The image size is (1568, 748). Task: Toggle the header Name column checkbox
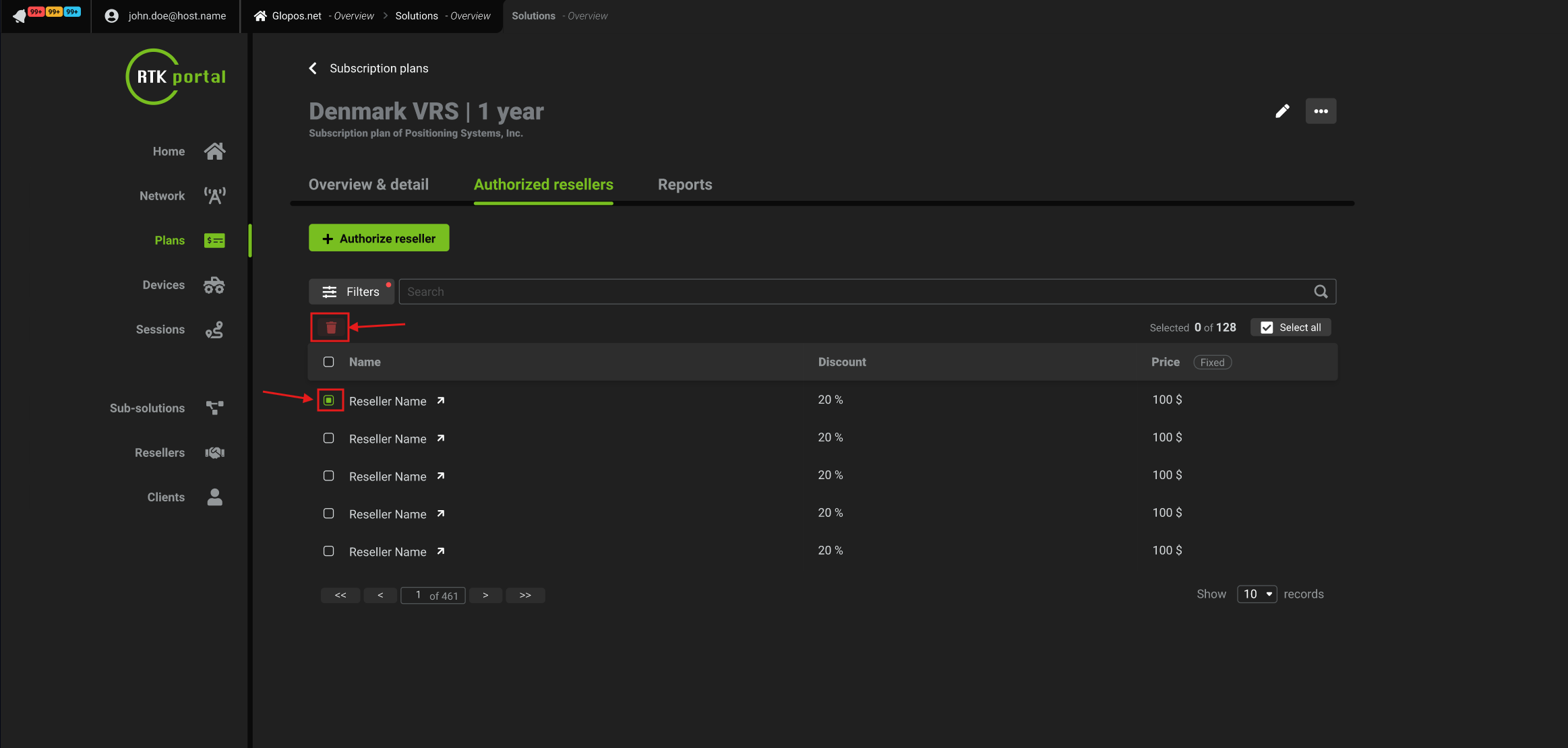[x=328, y=362]
